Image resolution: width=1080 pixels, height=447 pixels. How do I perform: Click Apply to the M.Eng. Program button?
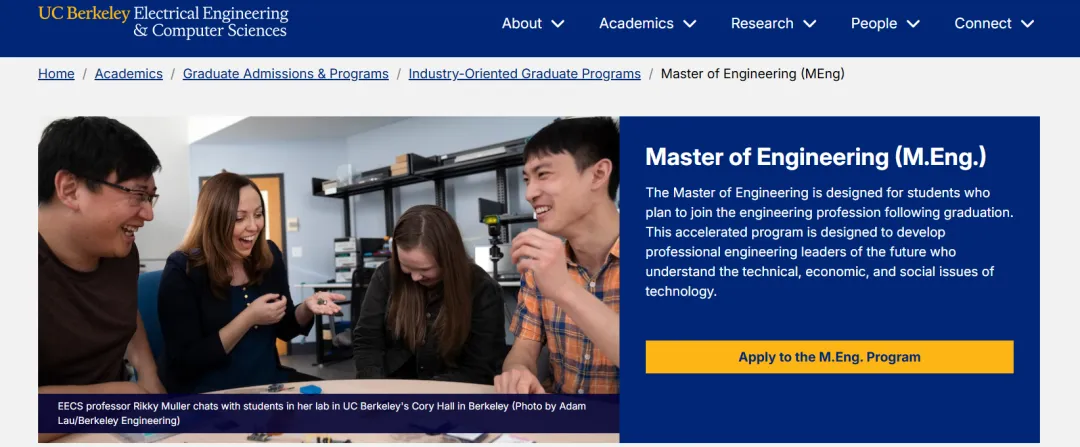829,357
